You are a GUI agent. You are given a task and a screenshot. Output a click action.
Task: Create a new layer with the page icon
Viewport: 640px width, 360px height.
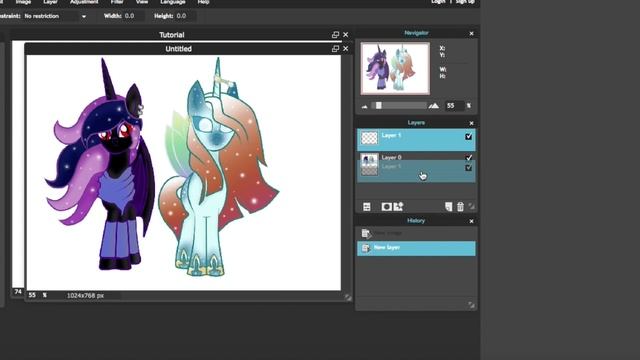pyautogui.click(x=449, y=207)
